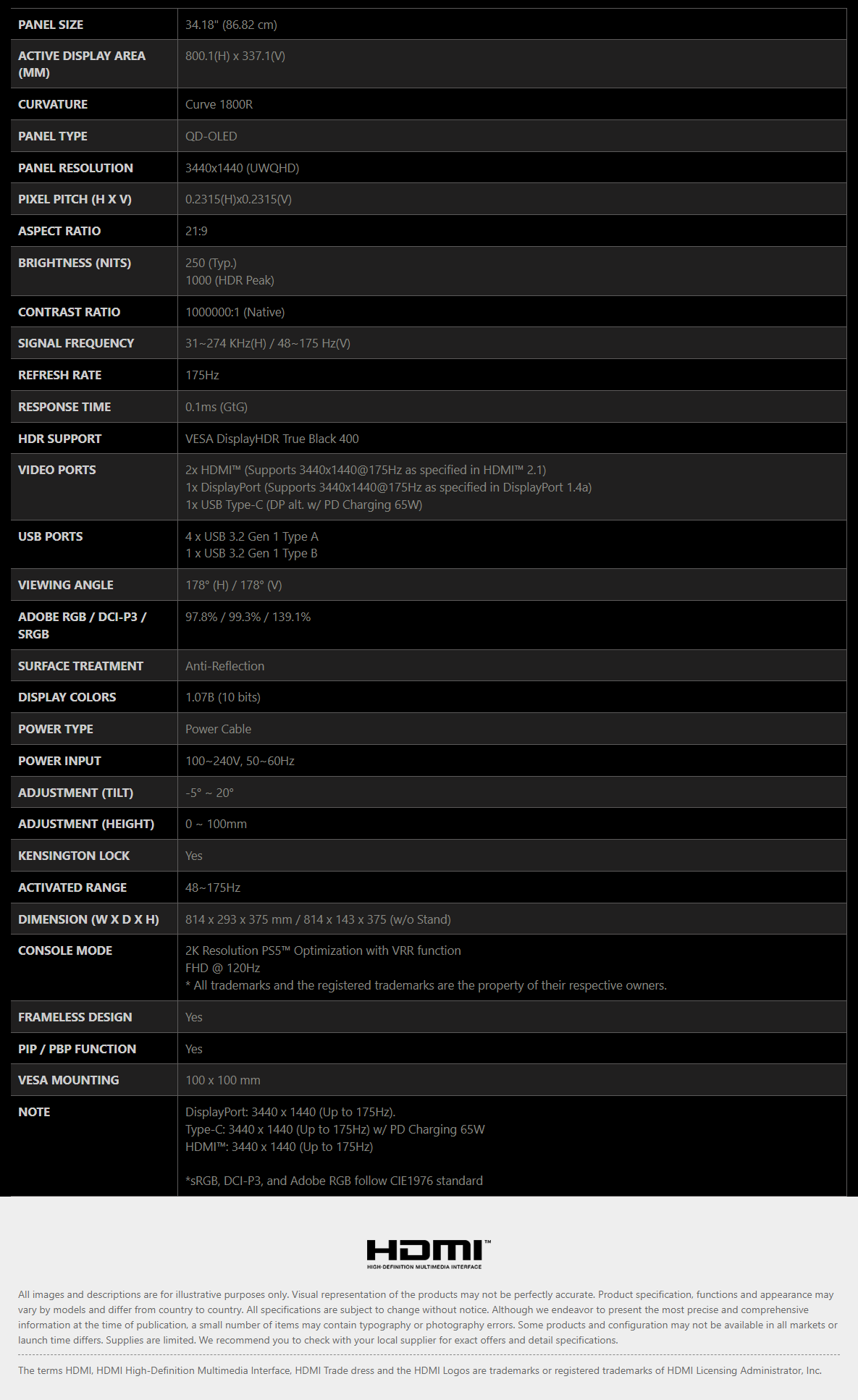Click the 3440x1440 (UWQHD) resolution value
This screenshot has height=1400, width=858.
tap(242, 168)
